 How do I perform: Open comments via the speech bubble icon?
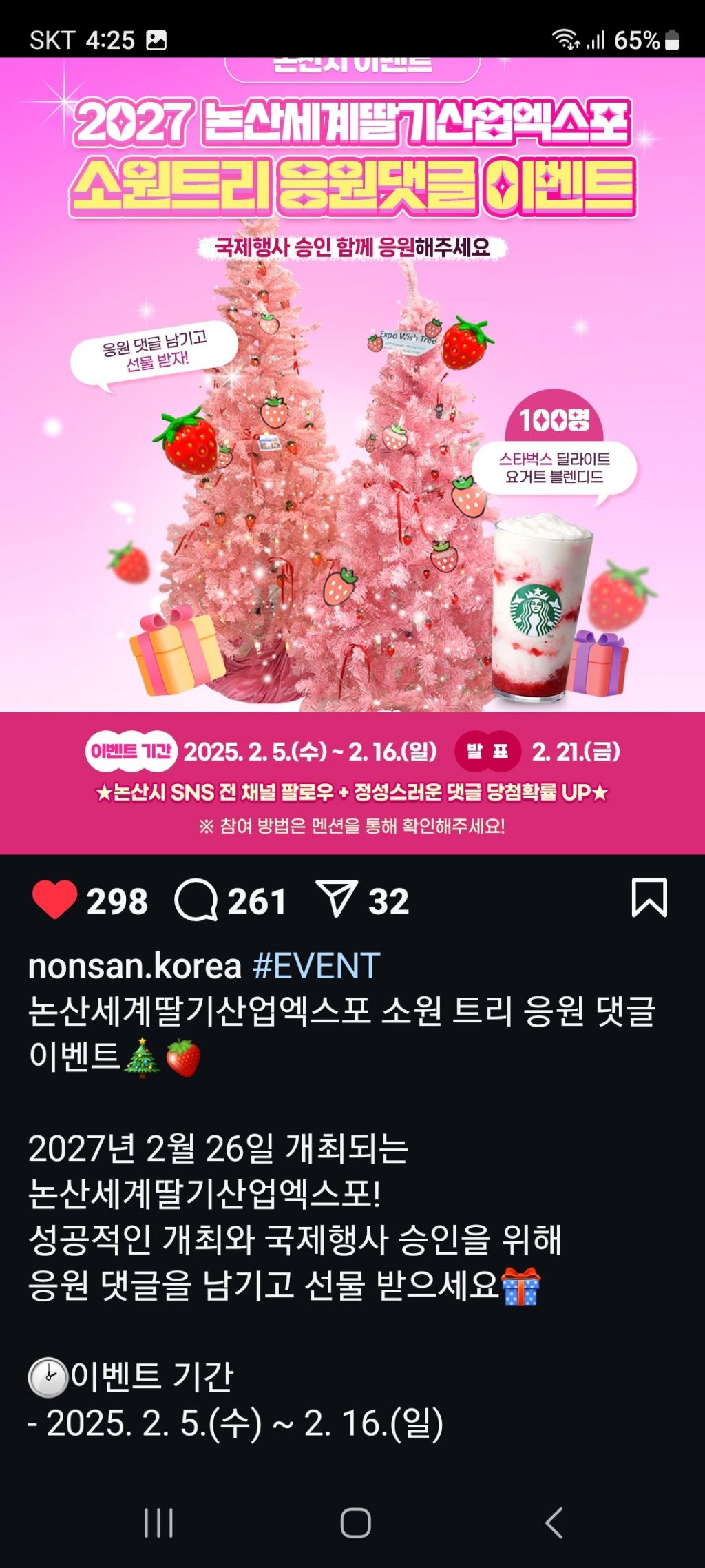[196, 900]
